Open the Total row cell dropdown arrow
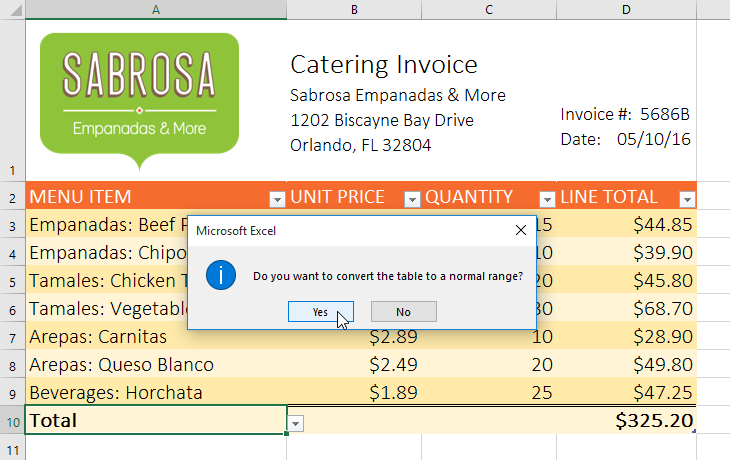The width and height of the screenshot is (730, 460). [296, 424]
